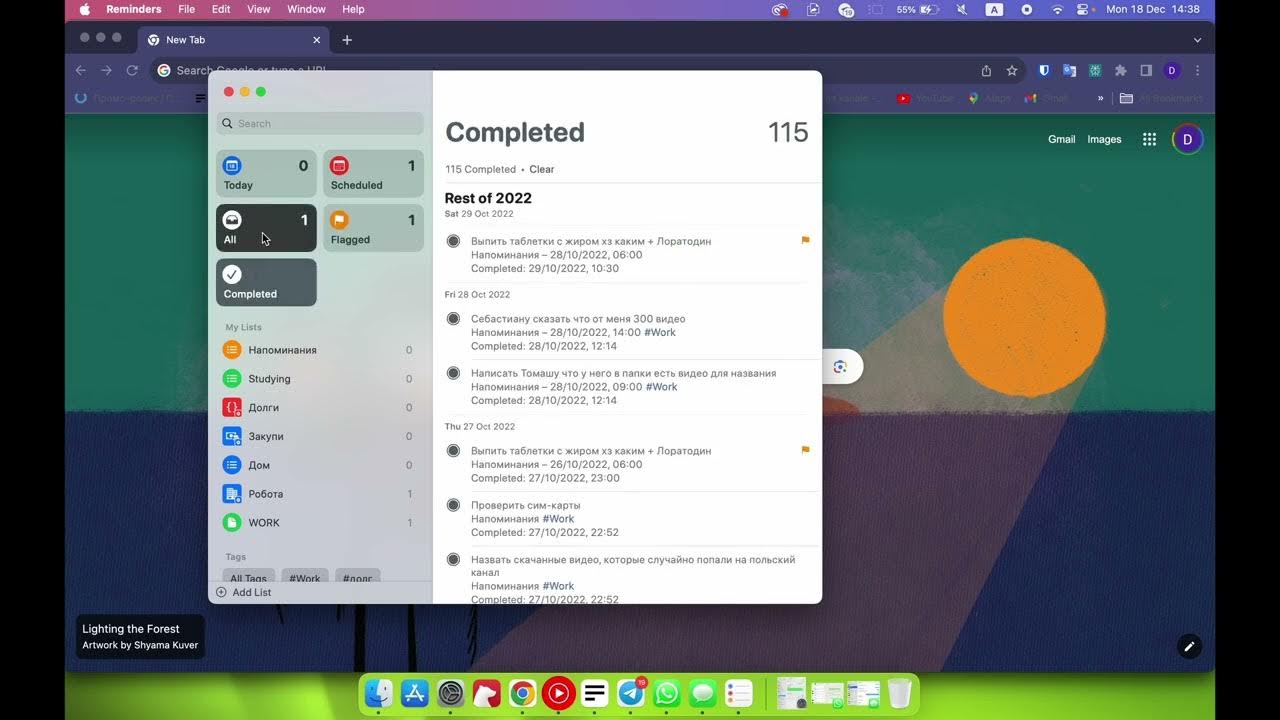This screenshot has width=1280, height=720.
Task: Open the Today smart list
Action: (x=265, y=173)
